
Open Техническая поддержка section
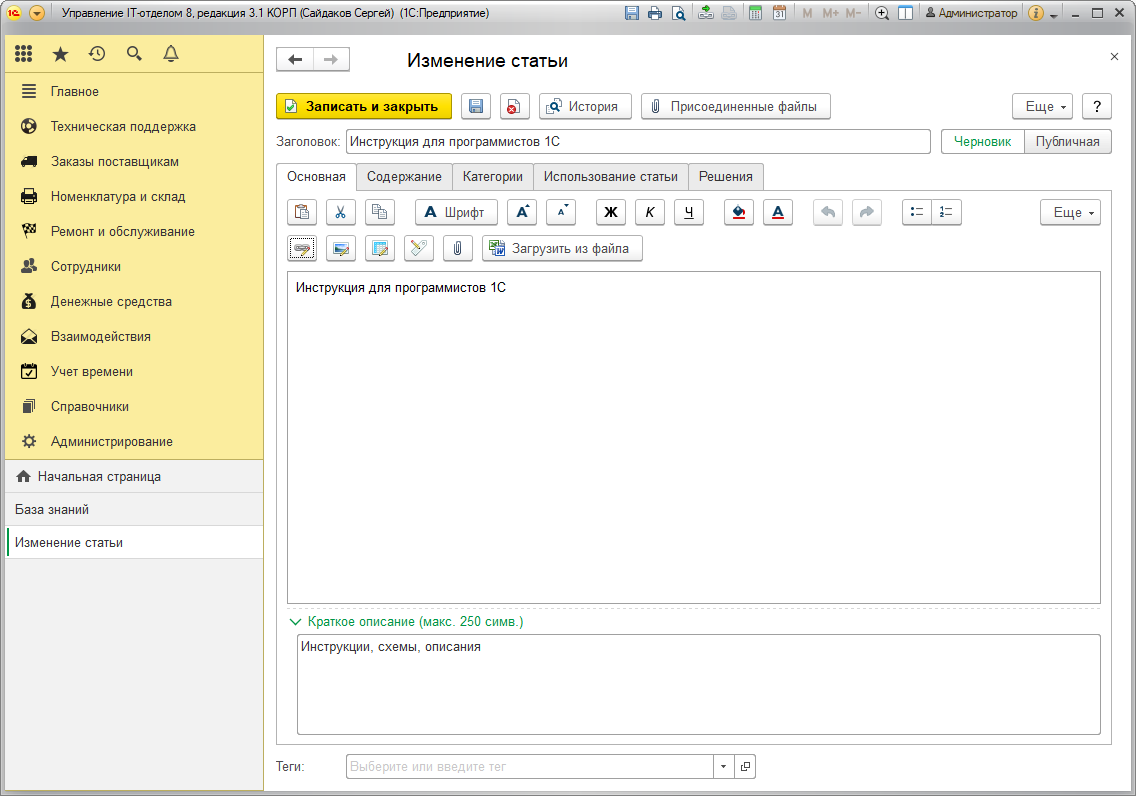(x=134, y=127)
